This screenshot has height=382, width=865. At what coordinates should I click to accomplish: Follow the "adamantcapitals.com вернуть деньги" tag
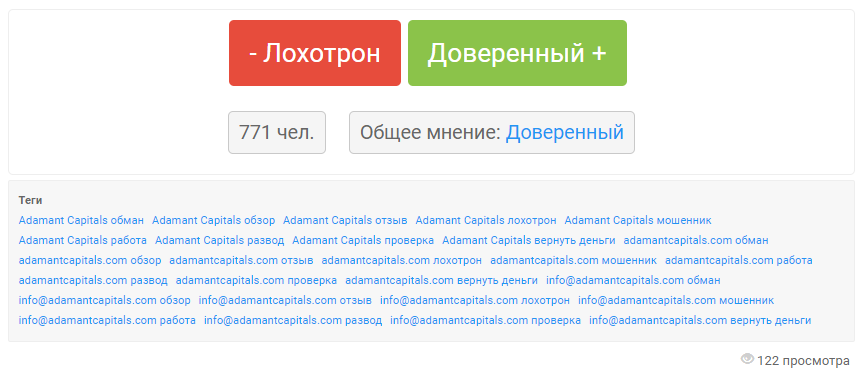441,280
